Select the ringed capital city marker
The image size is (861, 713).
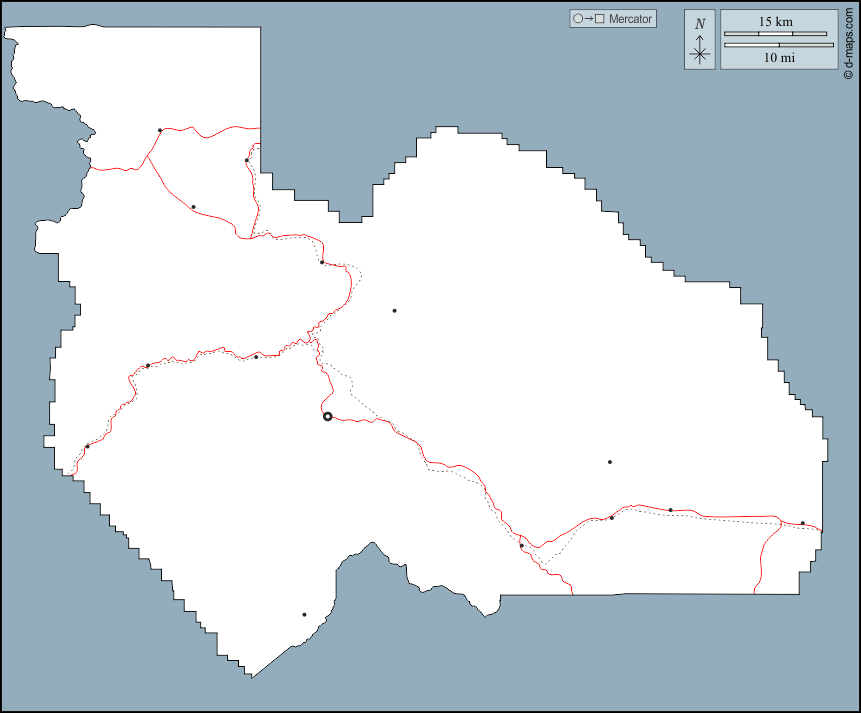point(327,416)
